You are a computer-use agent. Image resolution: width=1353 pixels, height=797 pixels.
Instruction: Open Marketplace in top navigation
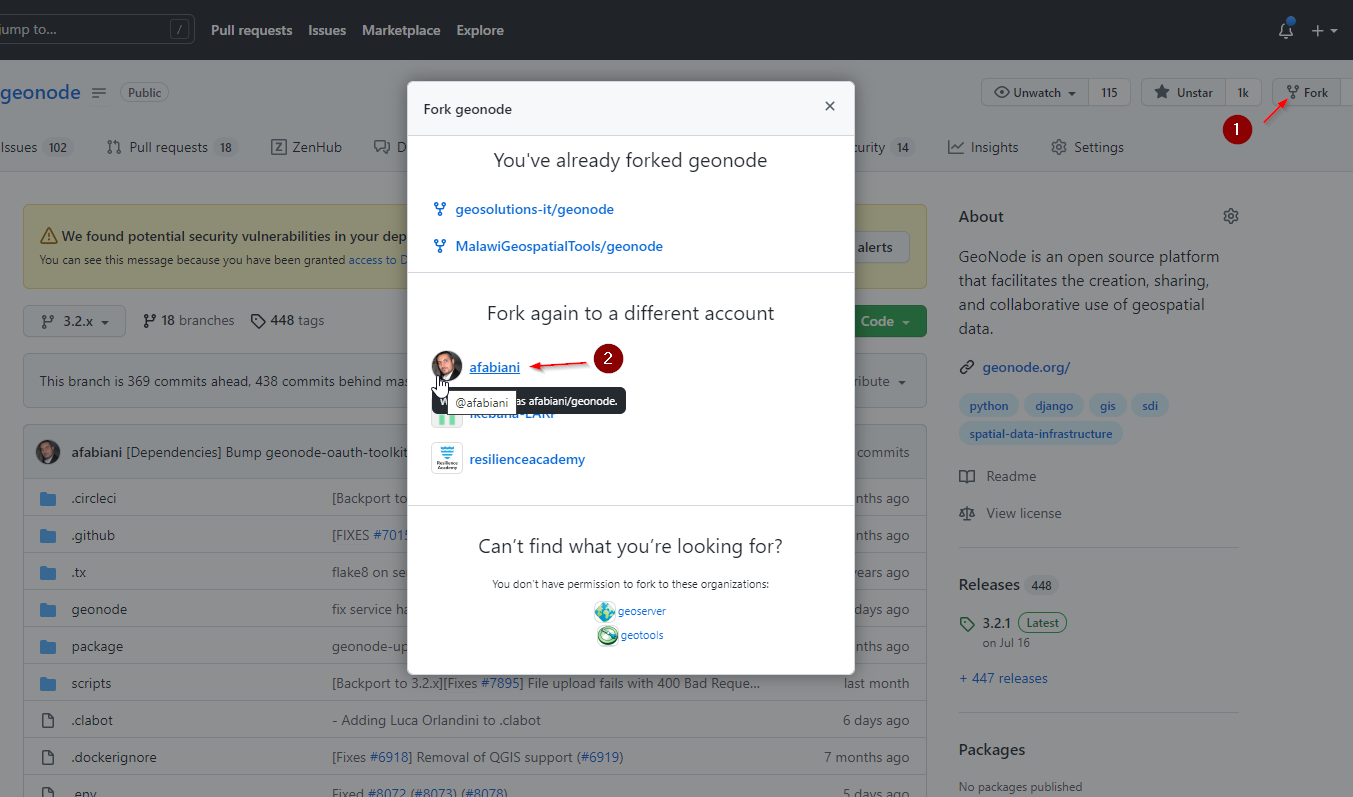(x=401, y=30)
